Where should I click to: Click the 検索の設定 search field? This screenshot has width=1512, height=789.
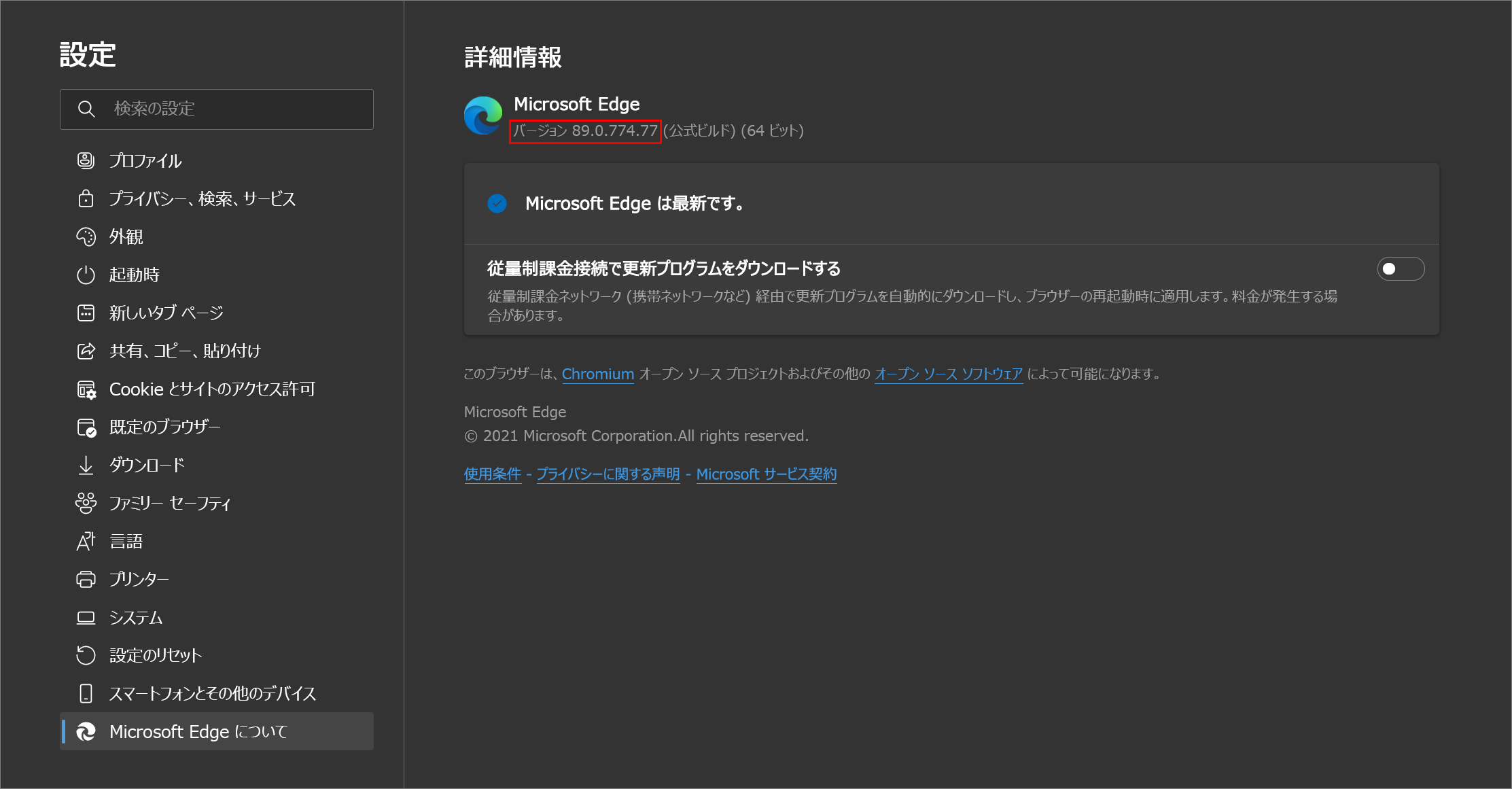tap(217, 109)
